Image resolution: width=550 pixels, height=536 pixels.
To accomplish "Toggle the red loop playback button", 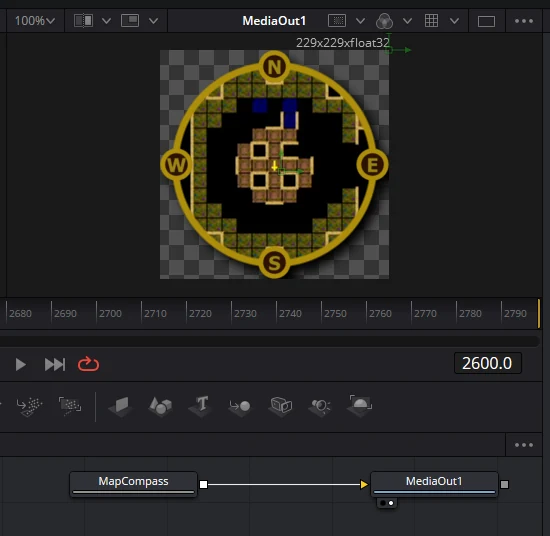I will click(x=88, y=364).
